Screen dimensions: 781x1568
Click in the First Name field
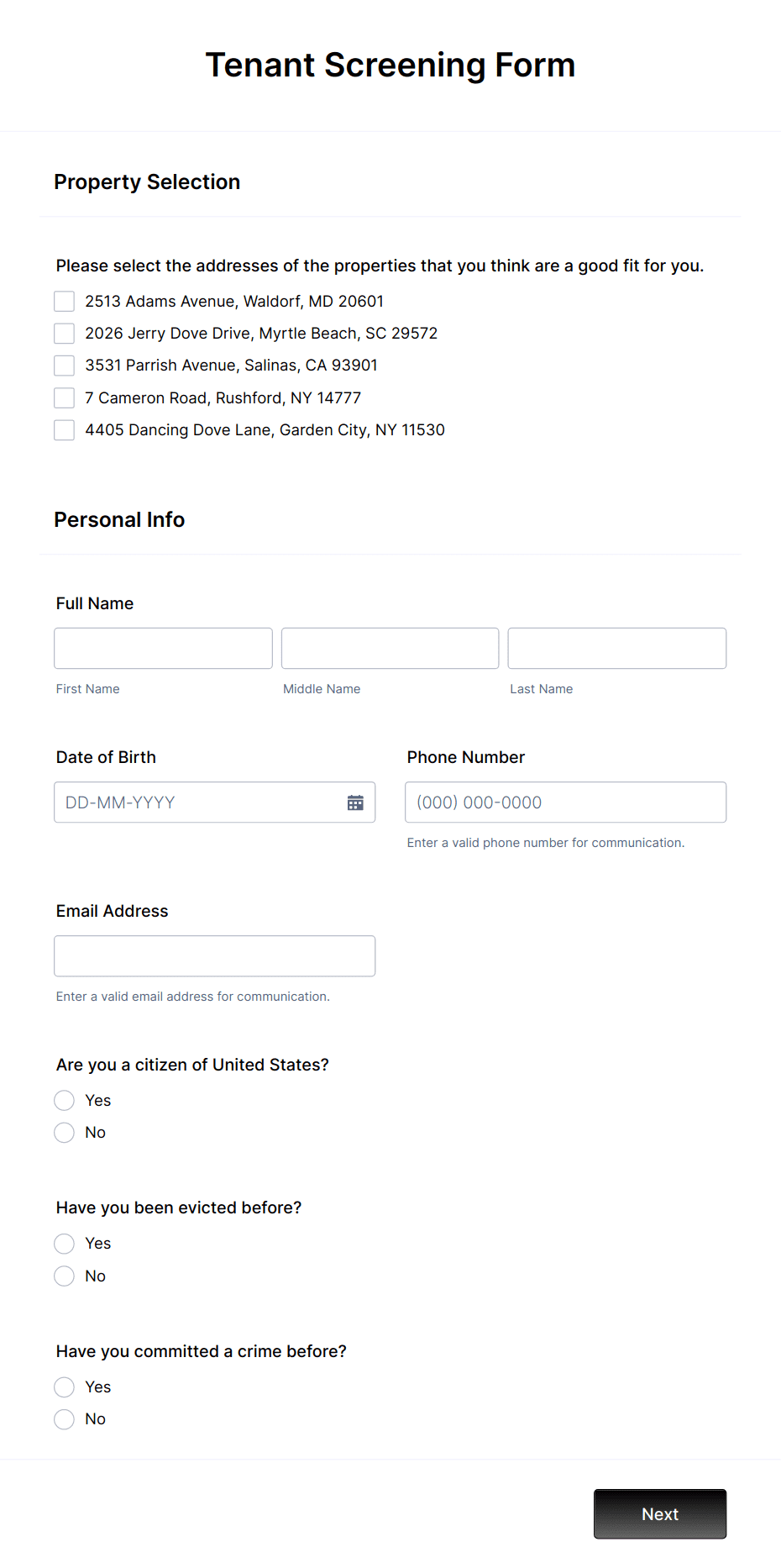(163, 648)
